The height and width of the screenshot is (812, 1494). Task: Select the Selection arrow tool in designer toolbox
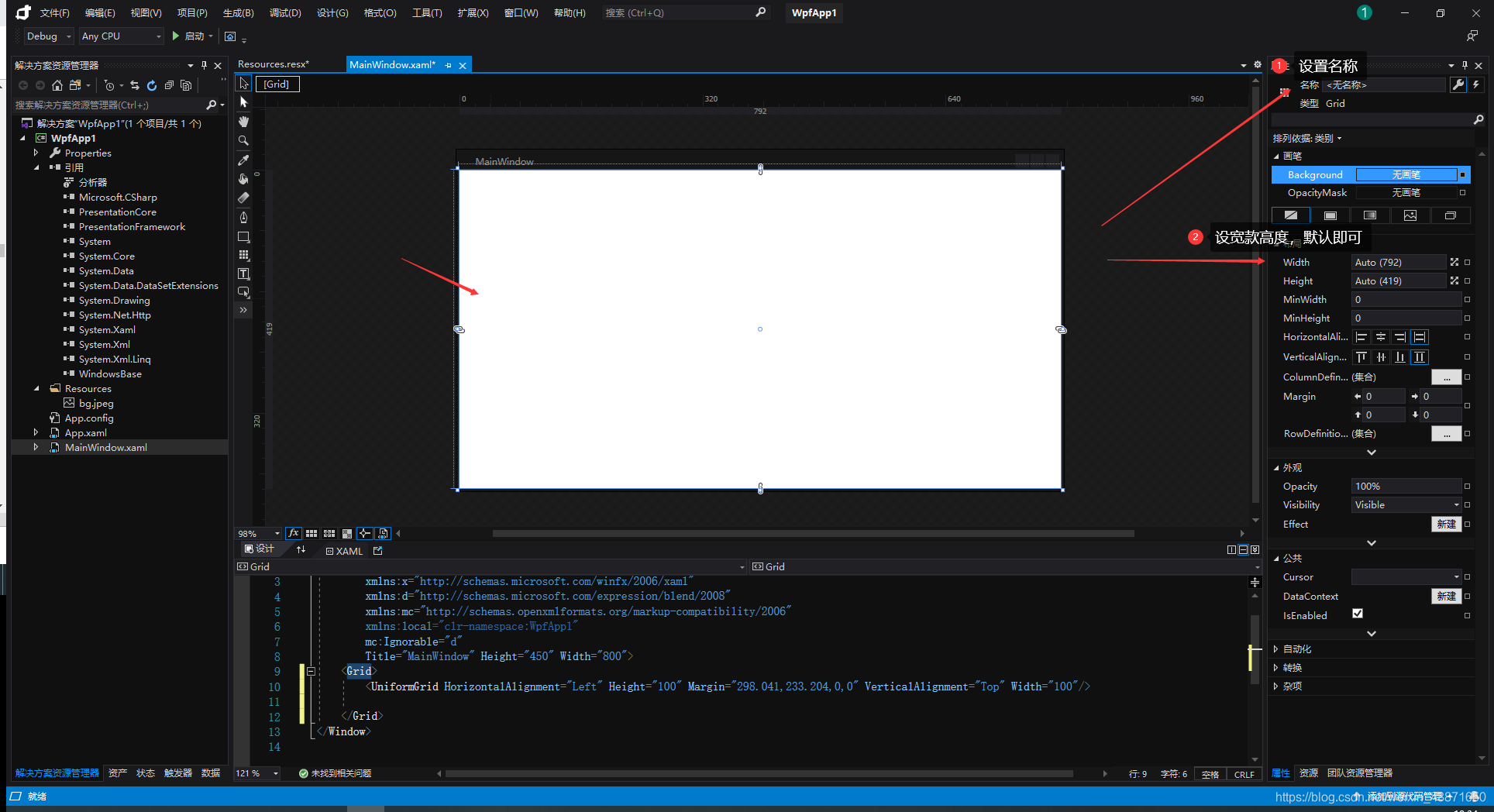[x=244, y=84]
